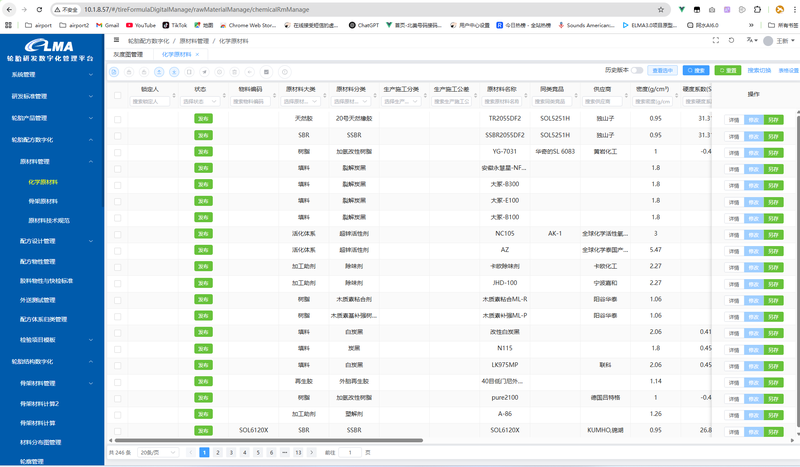Expand the 系统管理 sidebar menu
The image size is (800, 467).
click(52, 75)
